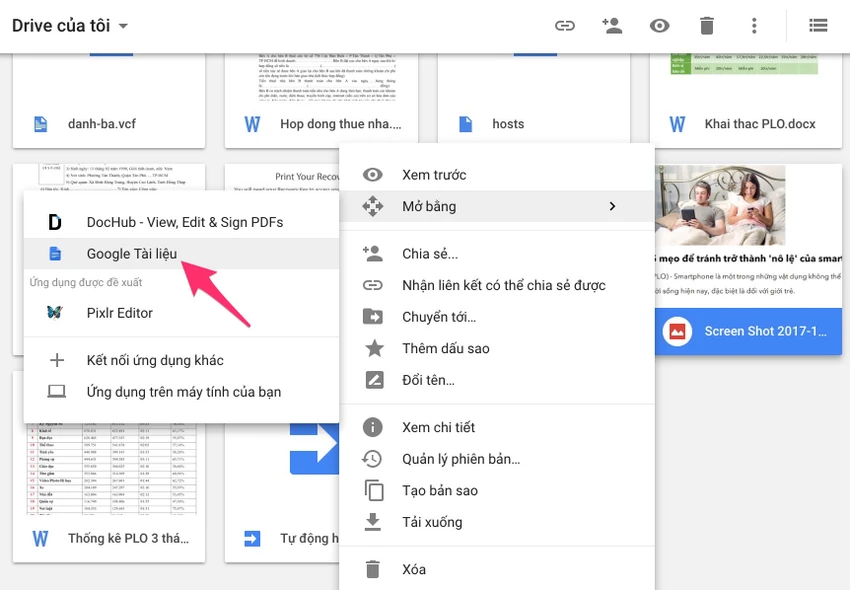Open the three-dot more actions menu
The image size is (850, 590).
754,25
